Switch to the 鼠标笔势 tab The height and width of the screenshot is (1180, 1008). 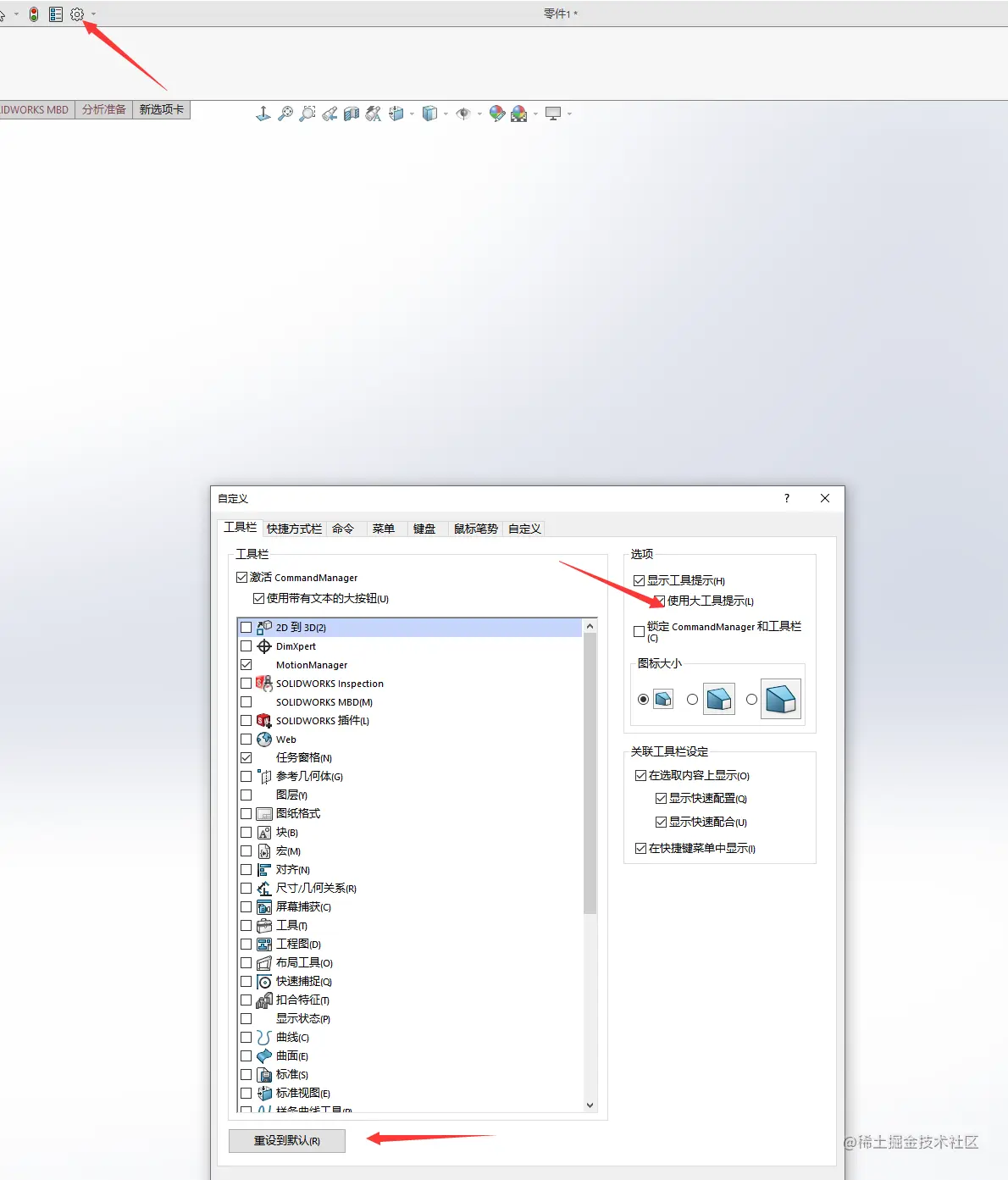[x=476, y=529]
